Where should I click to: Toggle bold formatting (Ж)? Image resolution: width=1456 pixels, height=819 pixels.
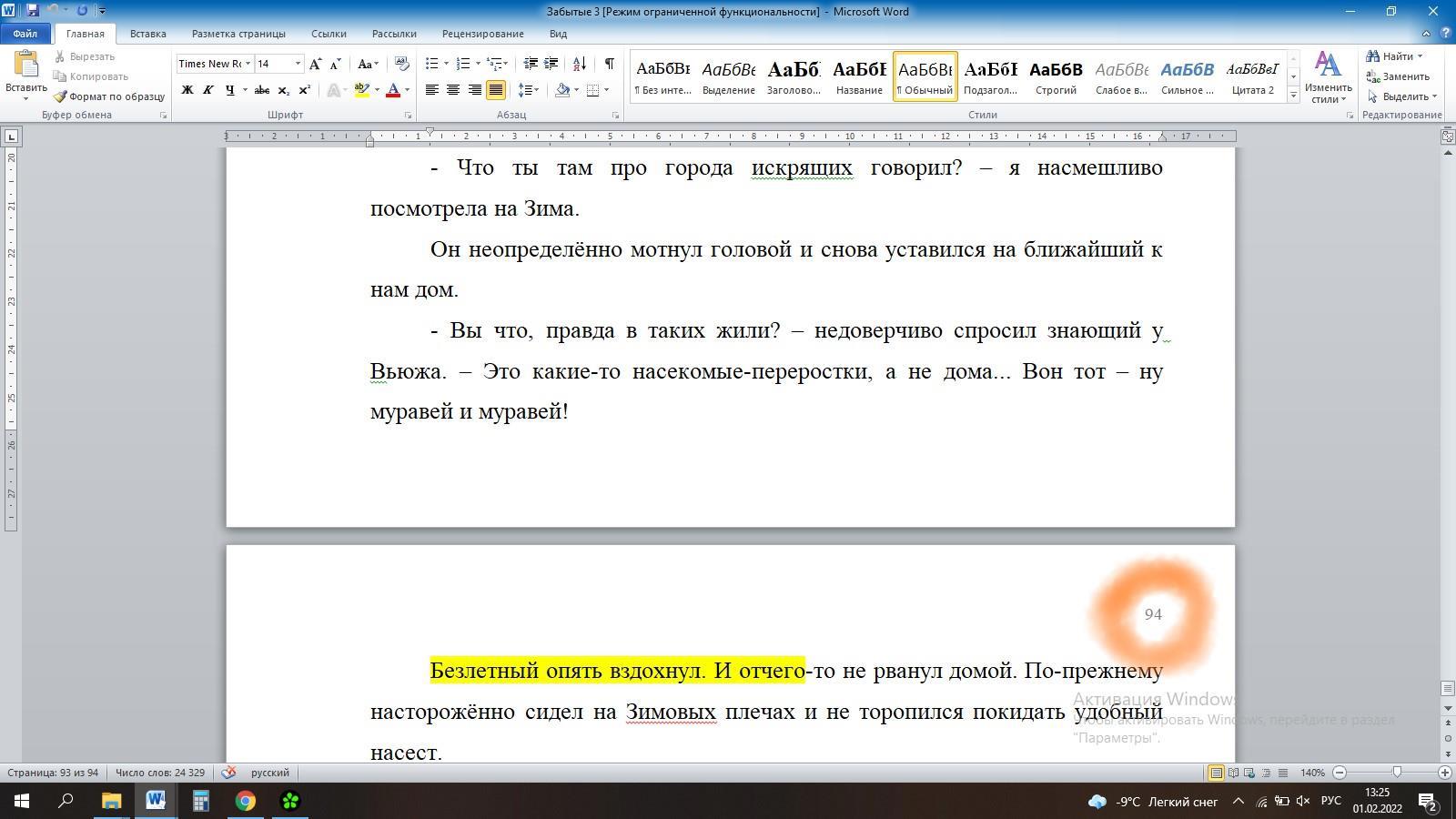[x=187, y=90]
